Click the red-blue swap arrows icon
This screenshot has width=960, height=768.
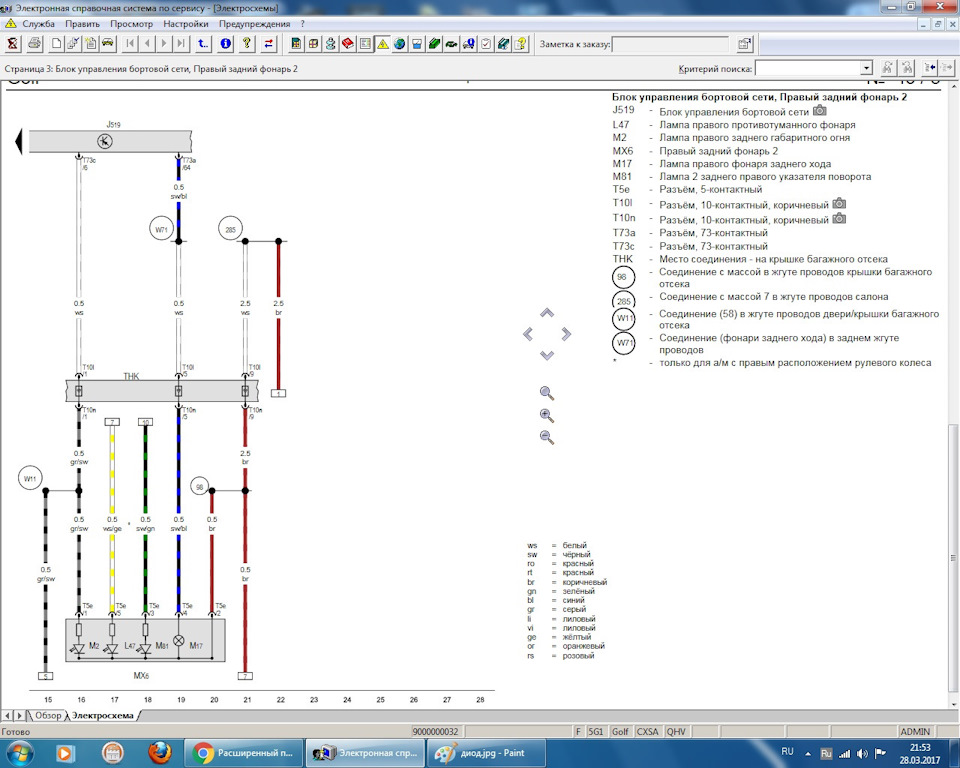click(x=269, y=43)
